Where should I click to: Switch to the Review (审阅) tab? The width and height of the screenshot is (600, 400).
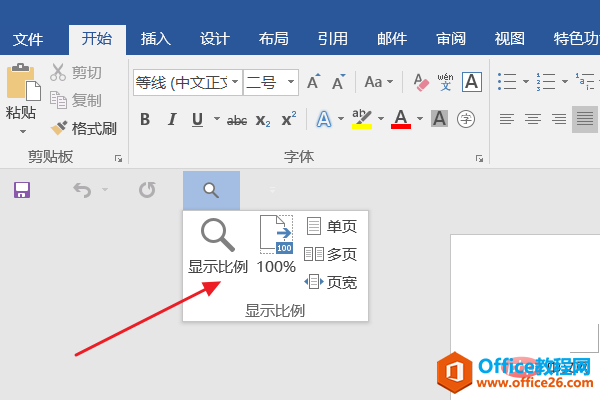click(x=451, y=39)
